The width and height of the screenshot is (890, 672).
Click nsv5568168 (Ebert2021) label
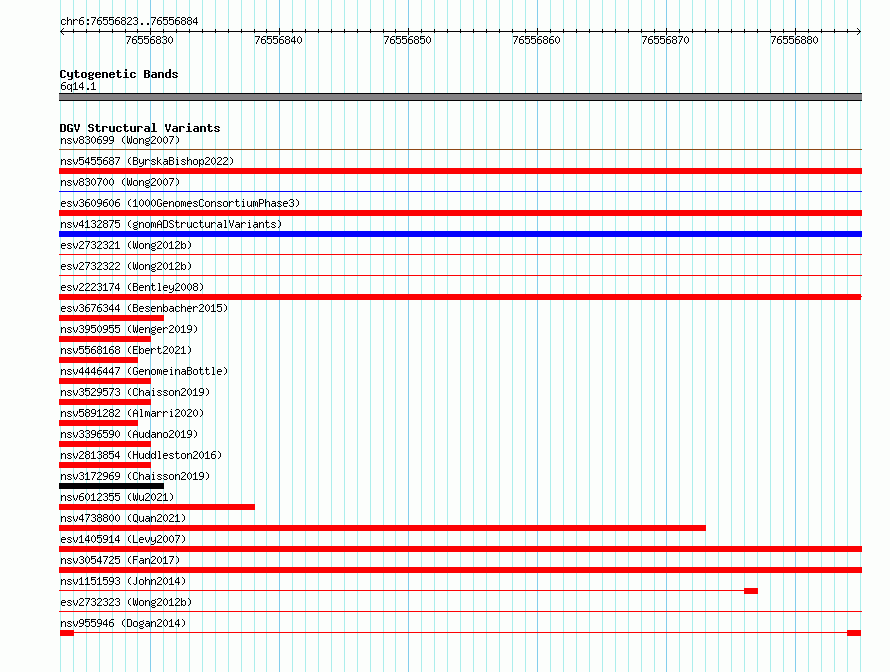pos(126,350)
